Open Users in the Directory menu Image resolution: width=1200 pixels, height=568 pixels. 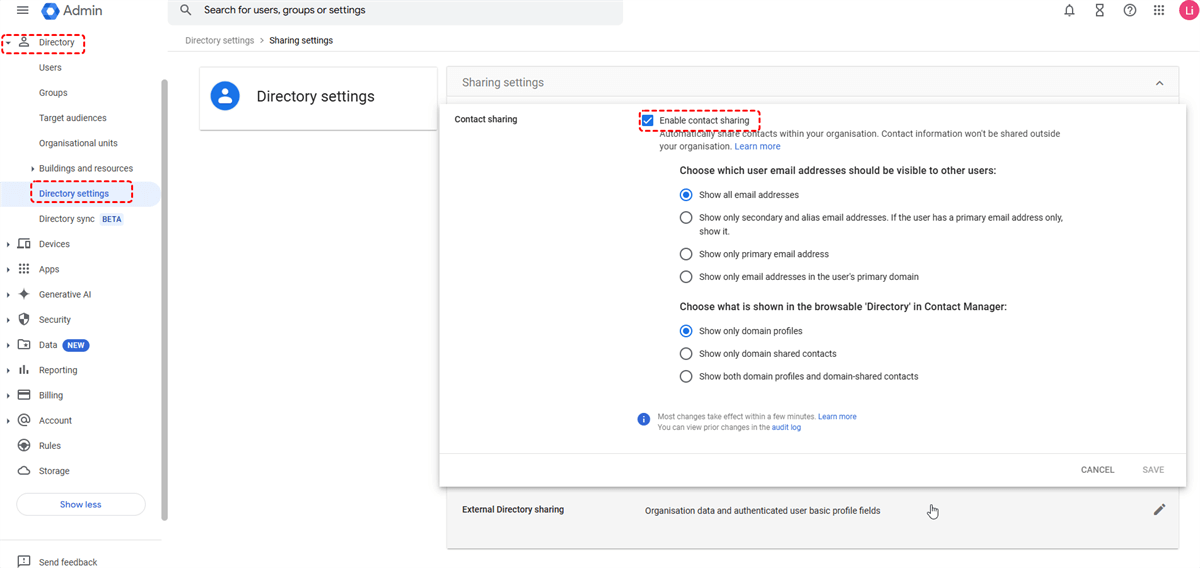point(50,68)
